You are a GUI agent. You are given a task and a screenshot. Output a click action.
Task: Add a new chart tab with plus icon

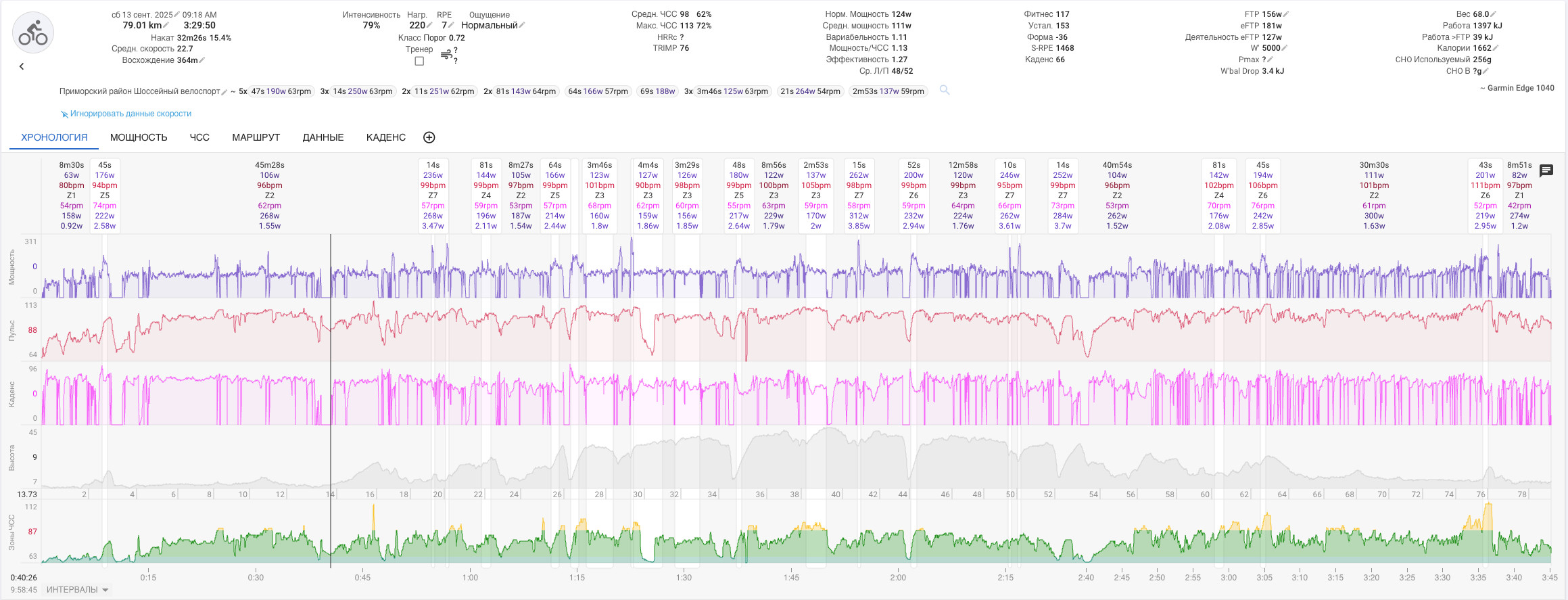point(429,137)
